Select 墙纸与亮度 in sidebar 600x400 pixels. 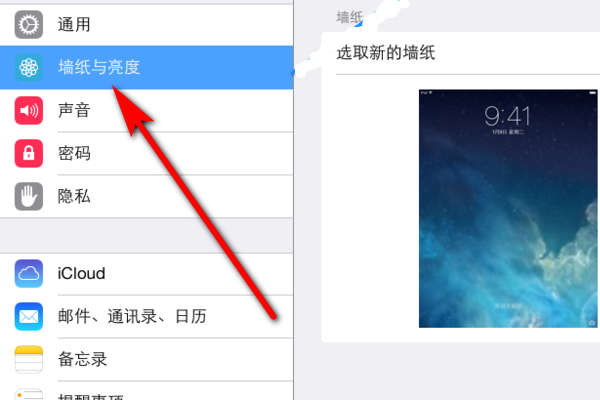click(x=147, y=68)
